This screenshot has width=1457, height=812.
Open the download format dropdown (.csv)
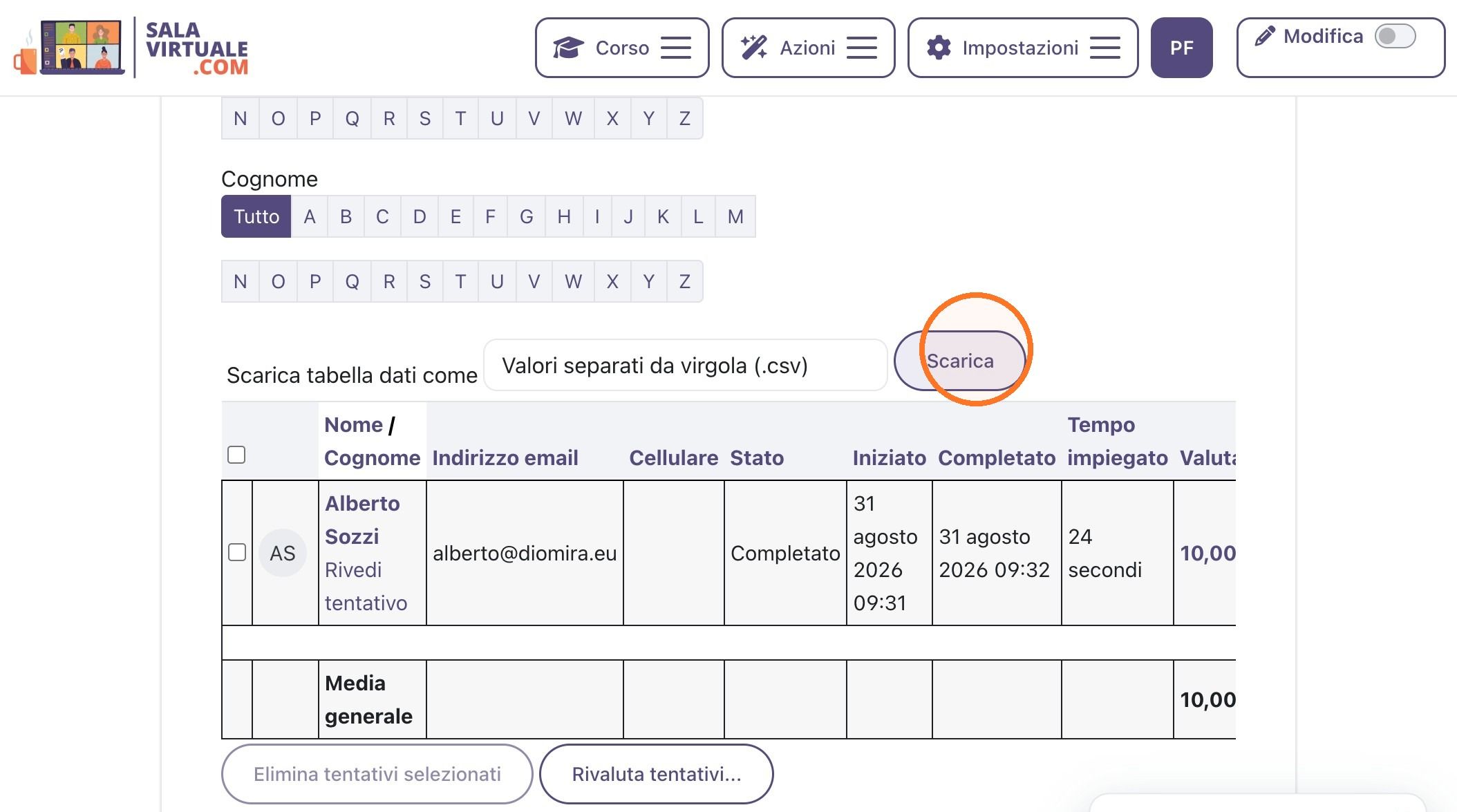(686, 365)
